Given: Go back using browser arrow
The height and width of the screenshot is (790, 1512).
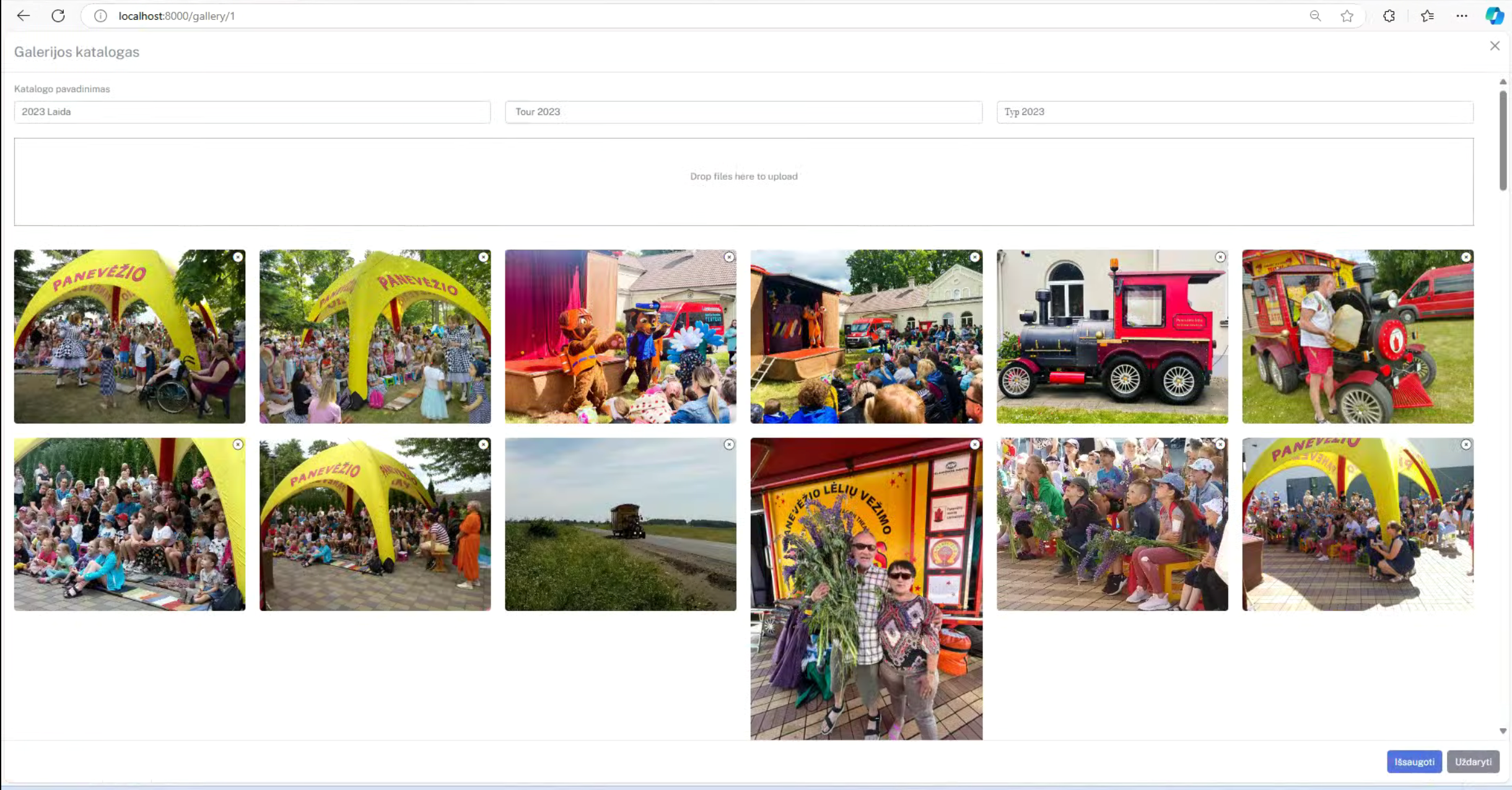Looking at the screenshot, I should (24, 16).
